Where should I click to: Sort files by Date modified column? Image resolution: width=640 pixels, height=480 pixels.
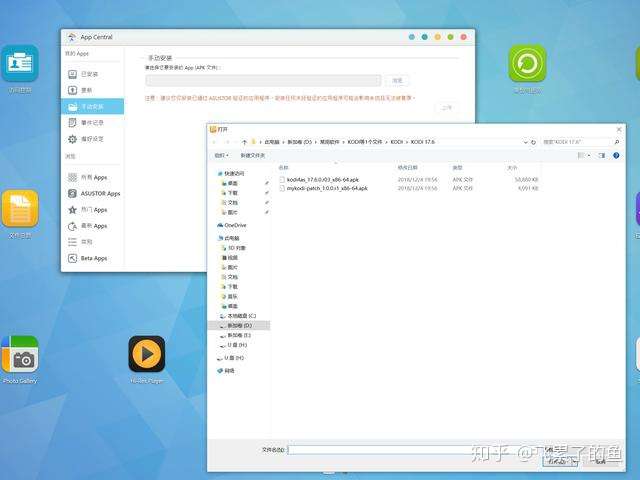tap(407, 168)
